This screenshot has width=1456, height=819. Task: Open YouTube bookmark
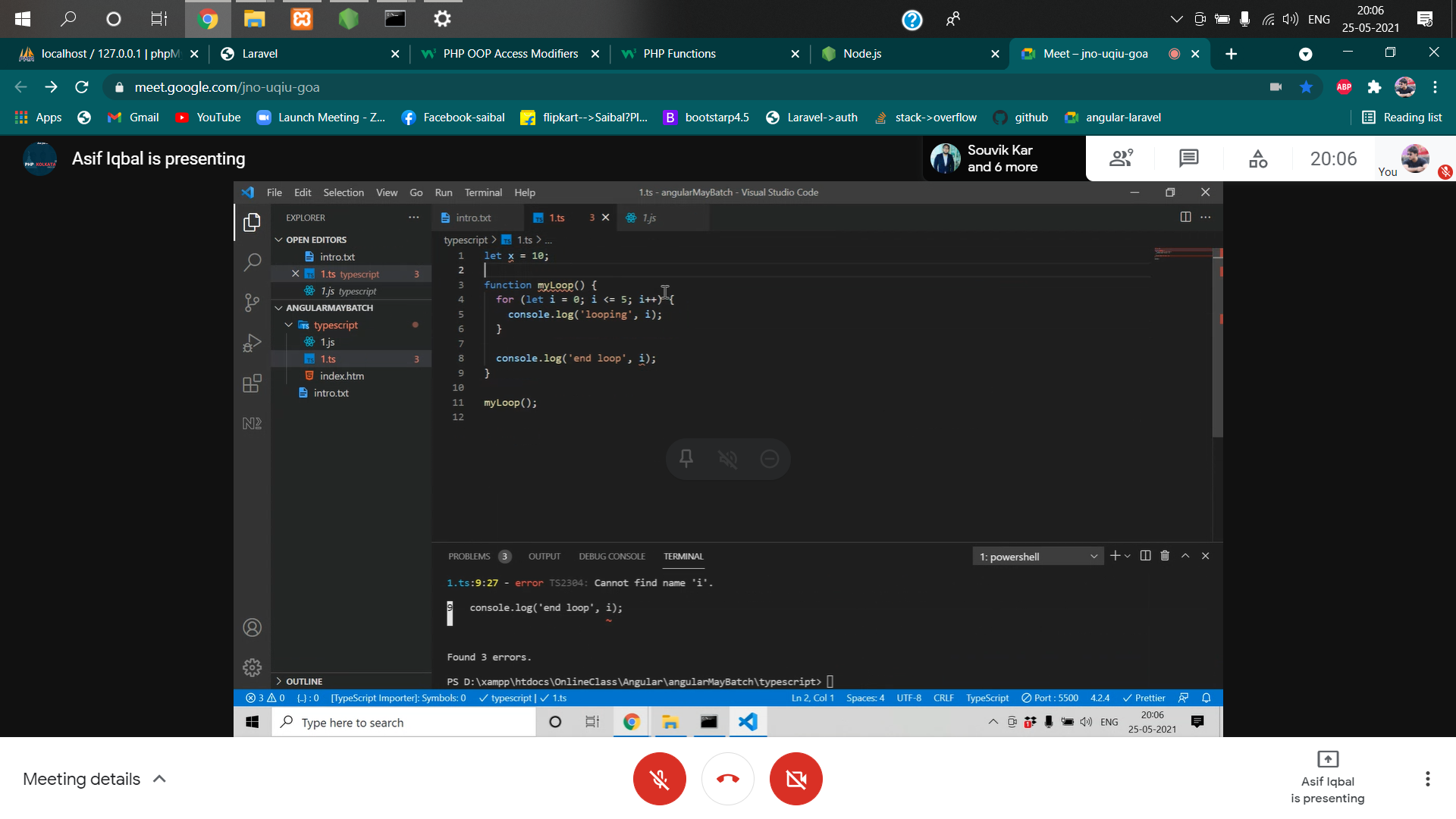click(208, 118)
